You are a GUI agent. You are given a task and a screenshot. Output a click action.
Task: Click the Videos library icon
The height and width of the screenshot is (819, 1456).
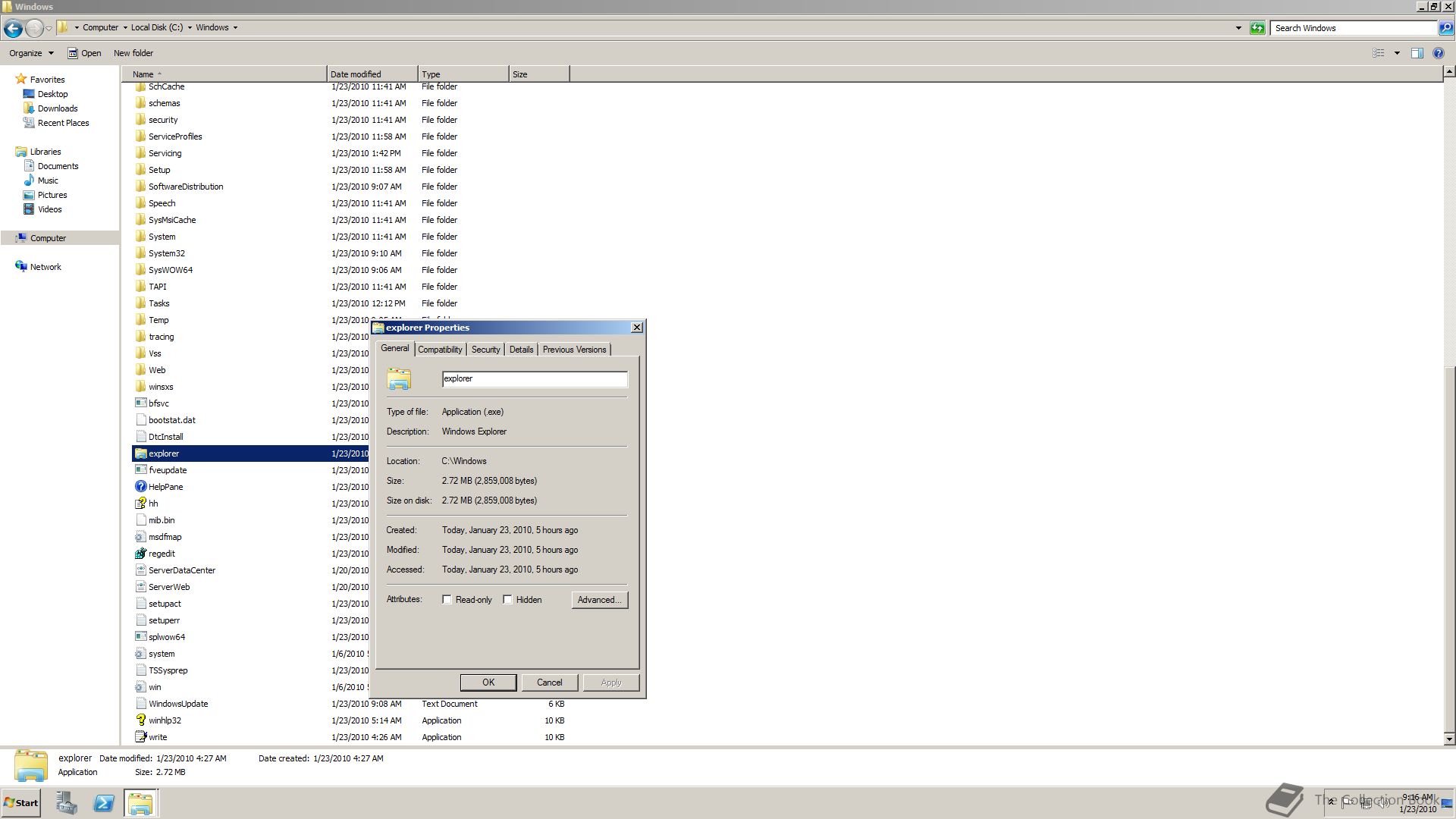(x=30, y=209)
